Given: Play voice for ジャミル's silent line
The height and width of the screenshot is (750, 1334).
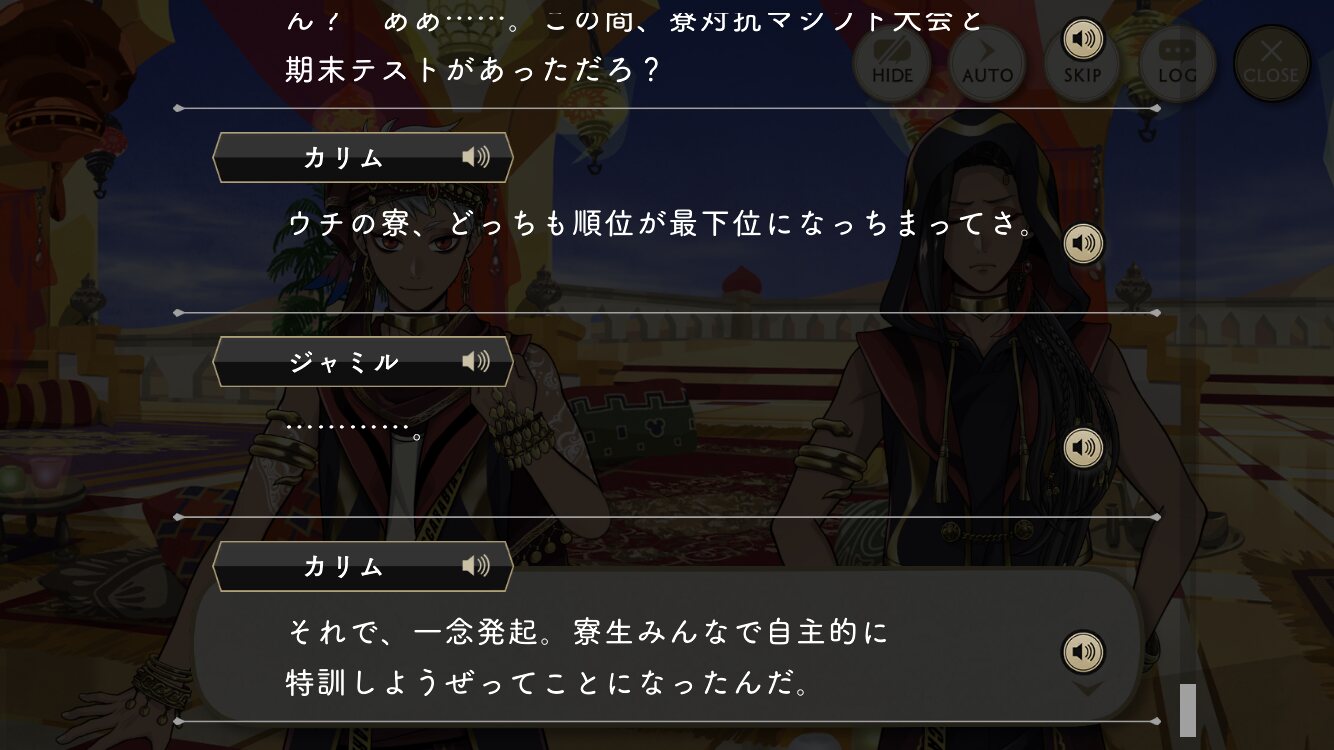Looking at the screenshot, I should coord(1082,448).
